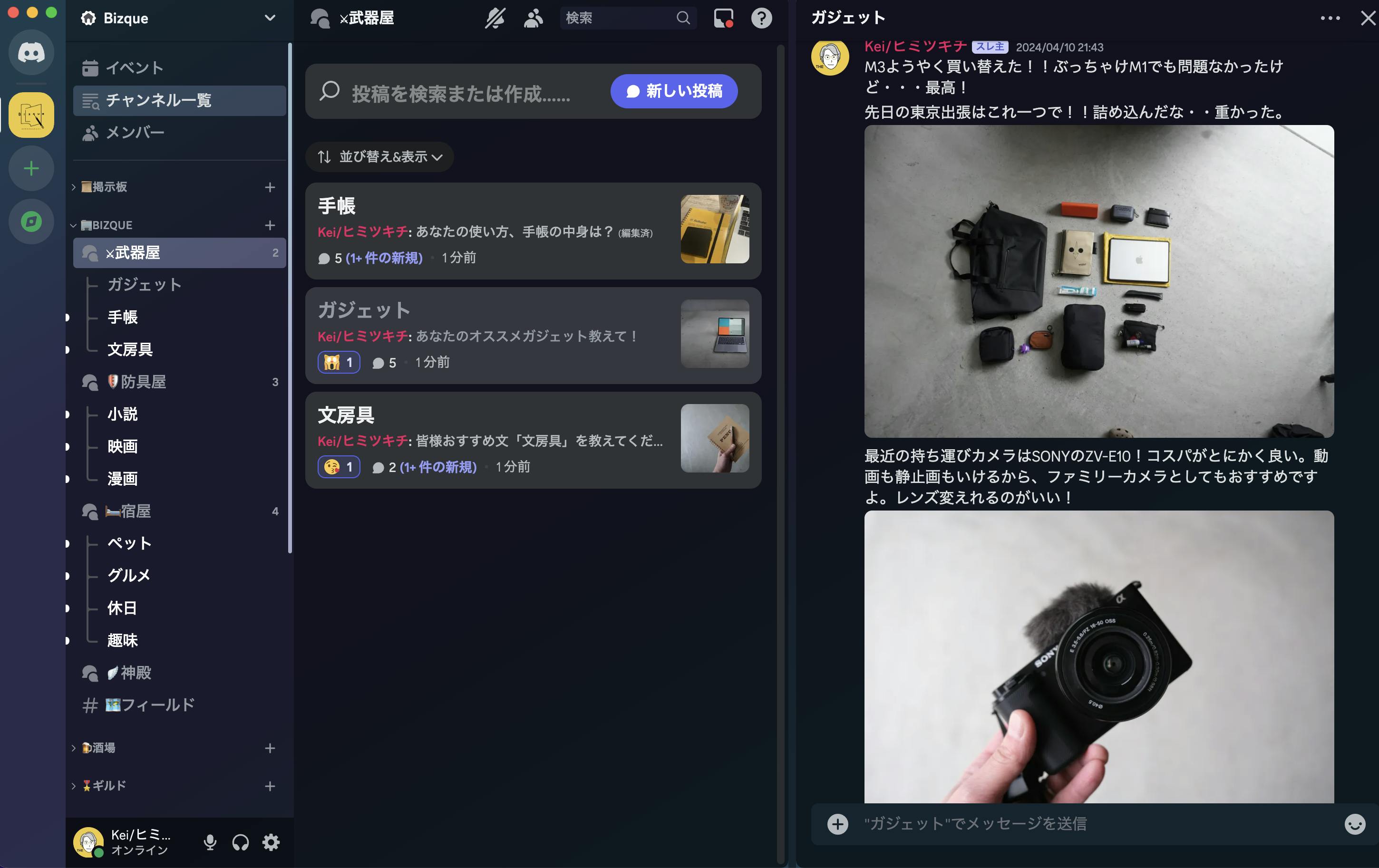The width and height of the screenshot is (1379, 868).
Task: Open ペット thread in sidebar
Action: [129, 543]
